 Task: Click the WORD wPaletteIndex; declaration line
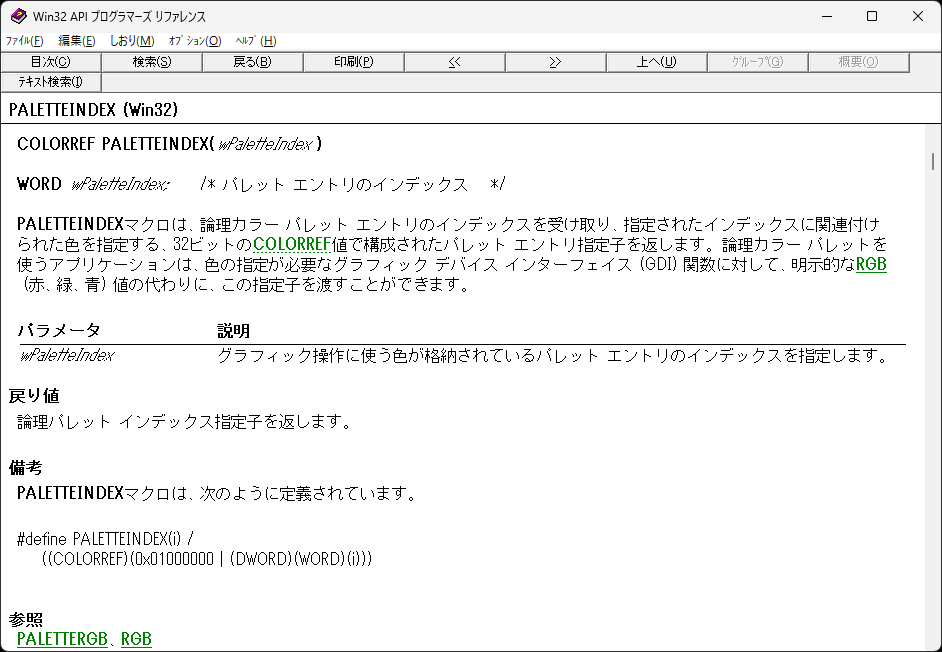coord(261,184)
